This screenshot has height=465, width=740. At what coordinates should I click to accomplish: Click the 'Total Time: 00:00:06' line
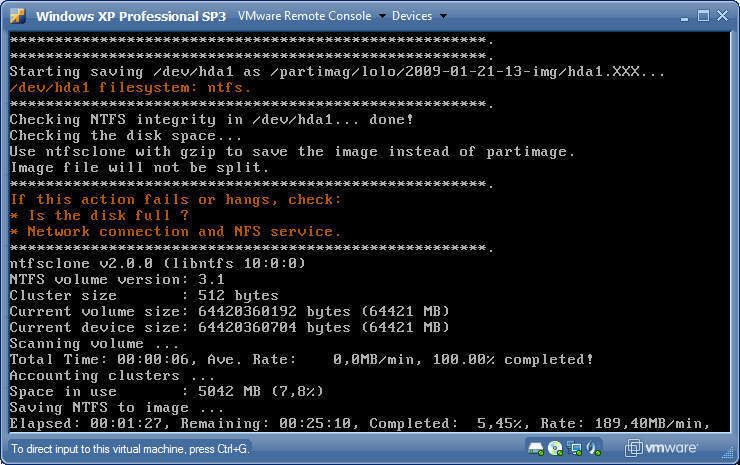coord(301,360)
